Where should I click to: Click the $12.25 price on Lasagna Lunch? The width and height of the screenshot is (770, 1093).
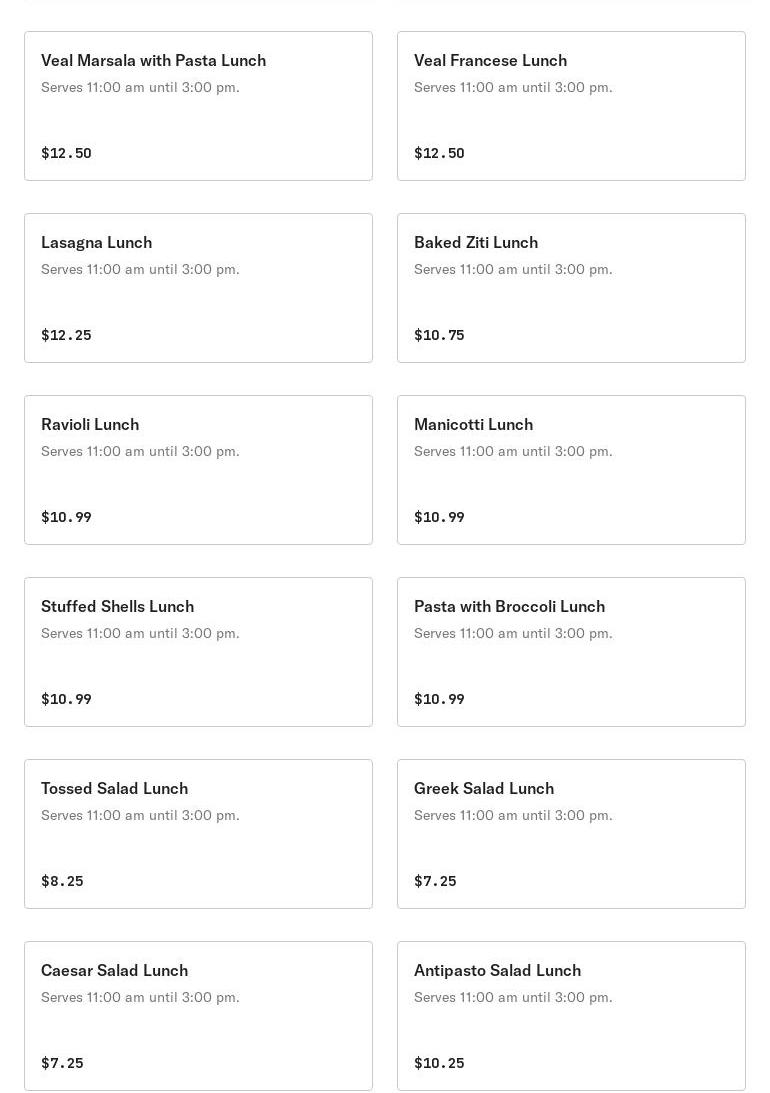click(66, 335)
